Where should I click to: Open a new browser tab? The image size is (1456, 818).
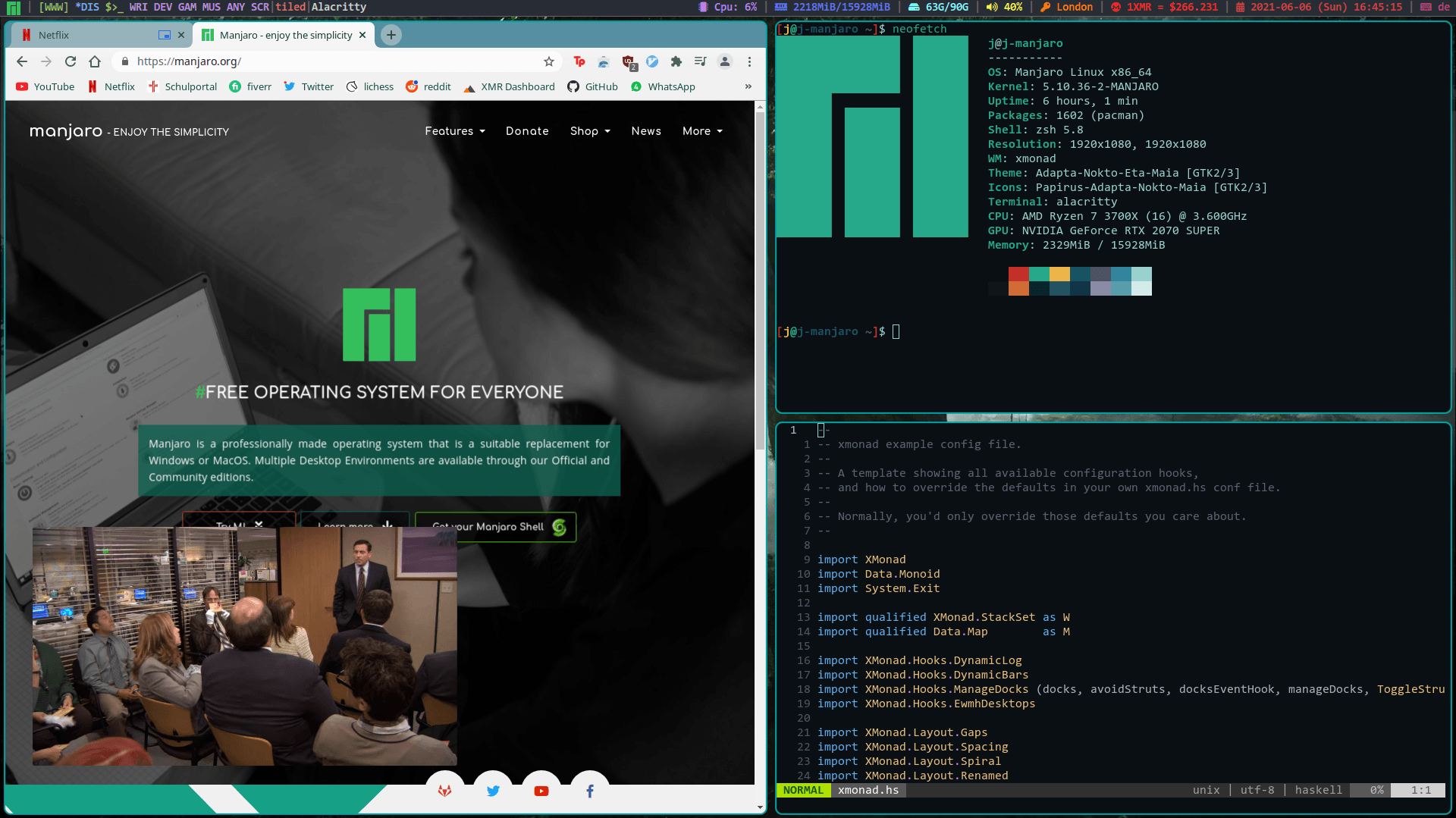click(x=391, y=35)
